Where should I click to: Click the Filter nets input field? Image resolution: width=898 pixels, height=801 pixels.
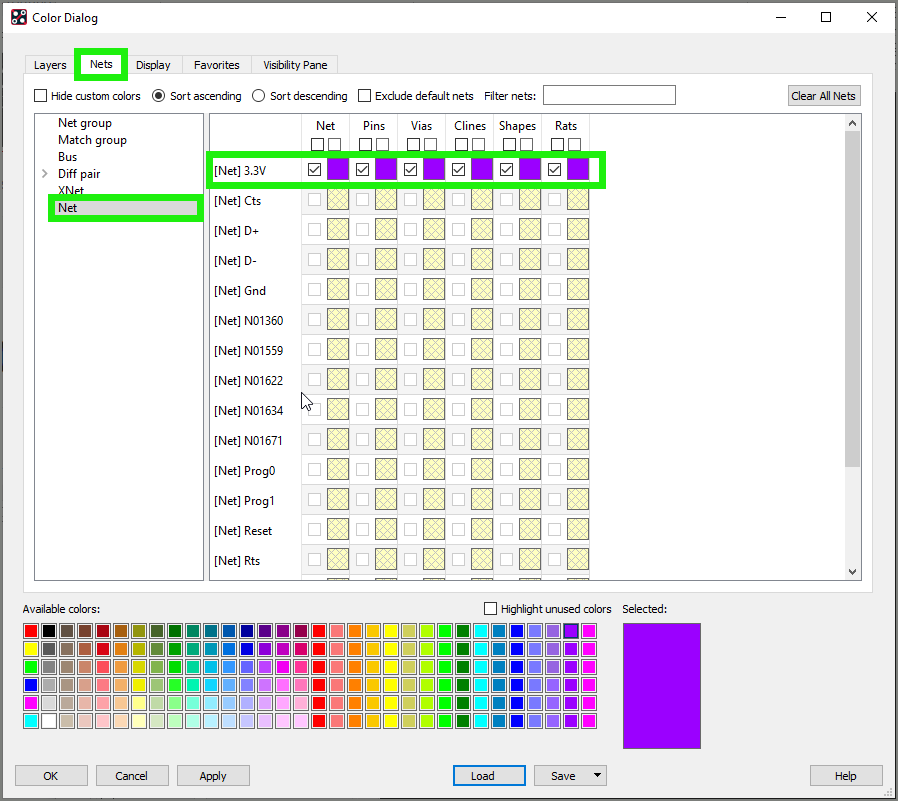click(609, 95)
